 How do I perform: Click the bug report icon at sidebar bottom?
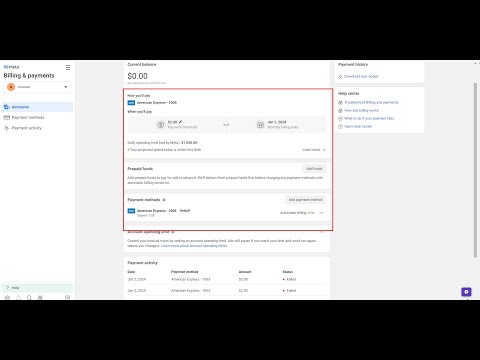coord(40,298)
